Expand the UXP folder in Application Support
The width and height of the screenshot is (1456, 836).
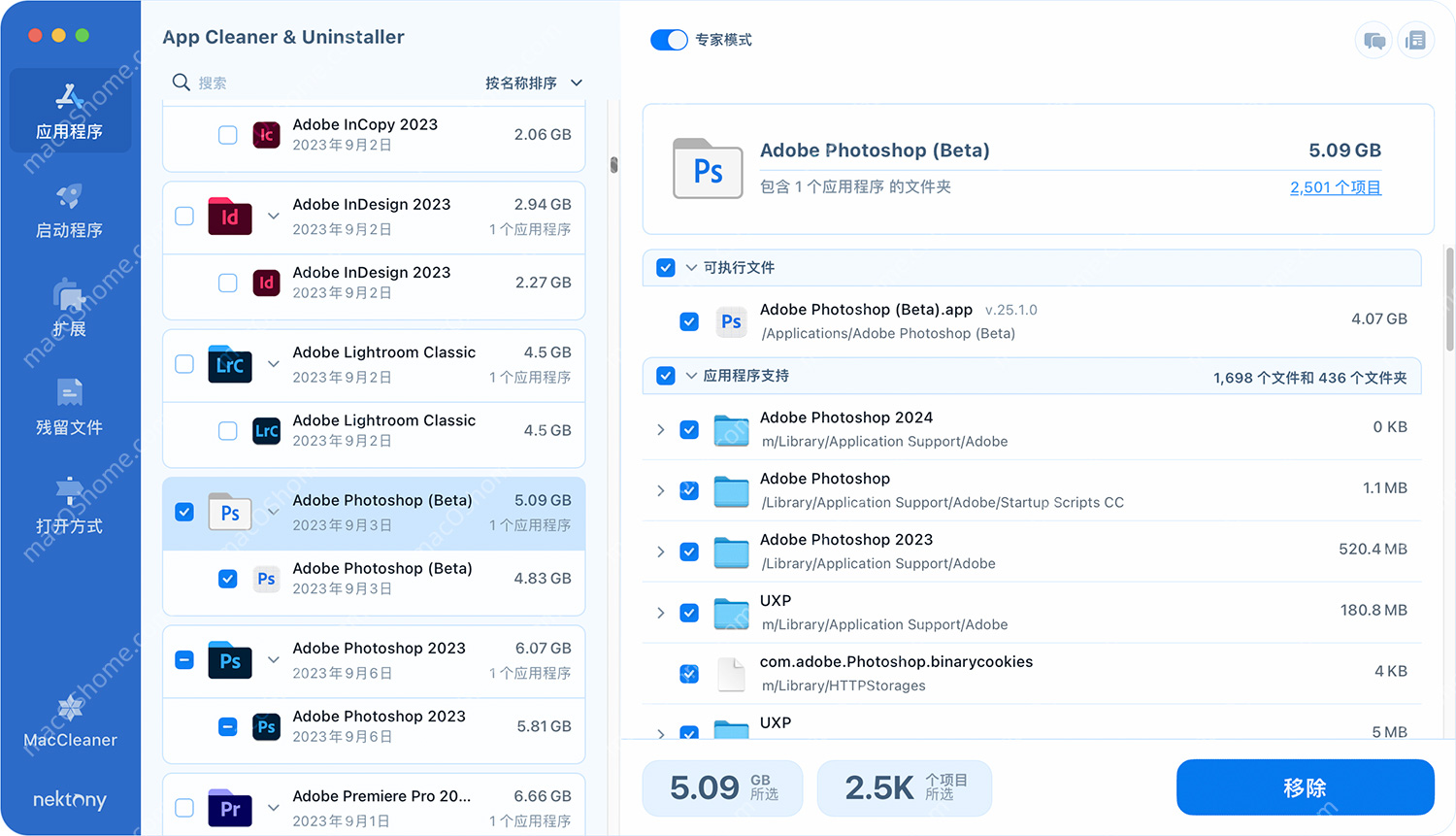point(661,613)
